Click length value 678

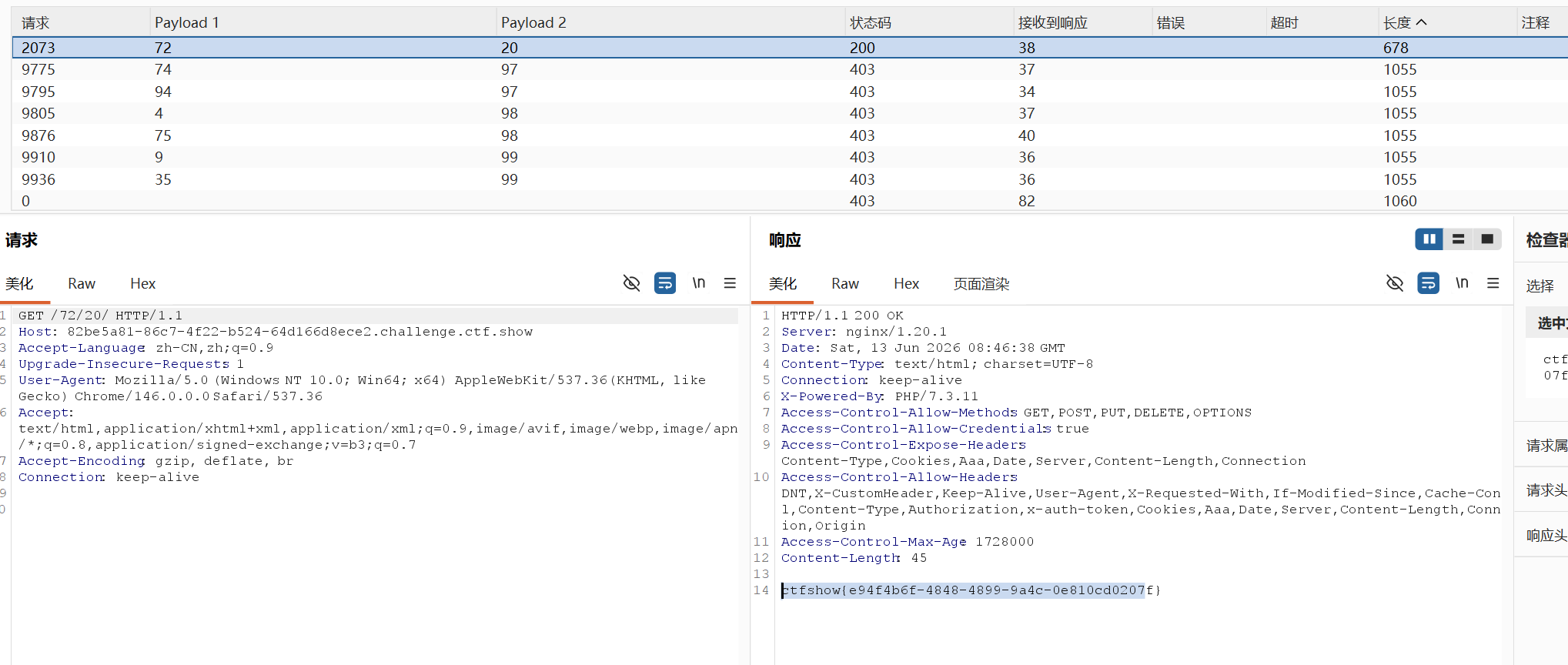[1396, 48]
